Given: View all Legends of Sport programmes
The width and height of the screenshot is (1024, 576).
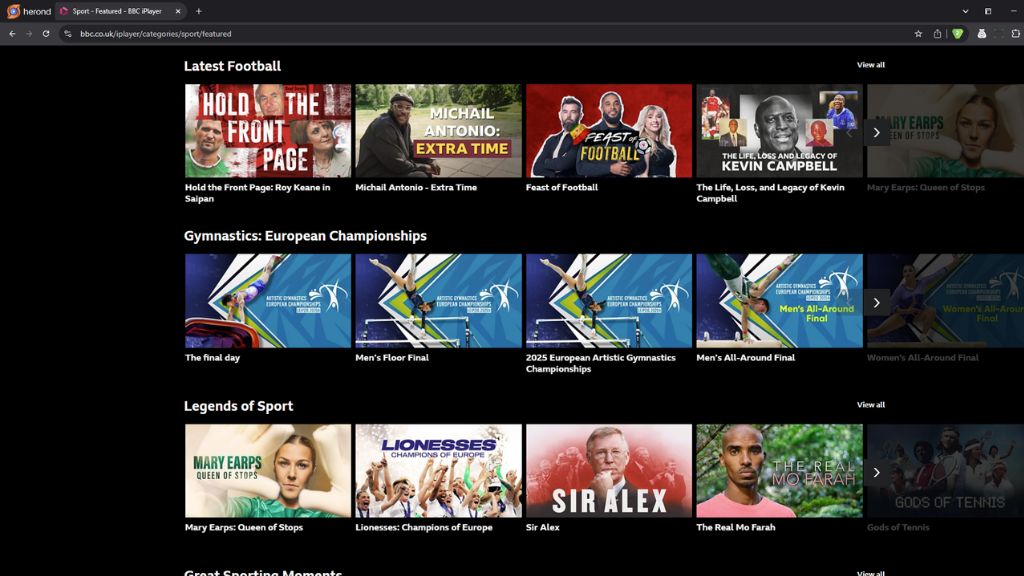Looking at the screenshot, I should 871,405.
